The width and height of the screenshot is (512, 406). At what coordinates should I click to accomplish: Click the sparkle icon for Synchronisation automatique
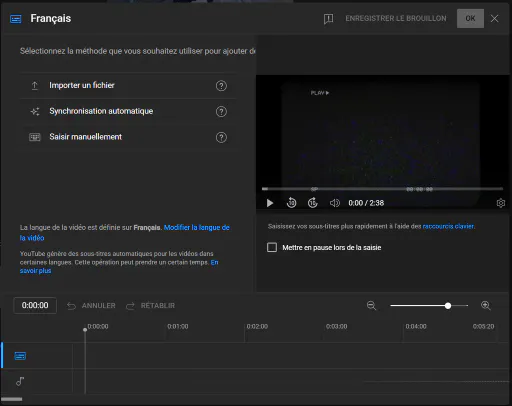[35, 111]
